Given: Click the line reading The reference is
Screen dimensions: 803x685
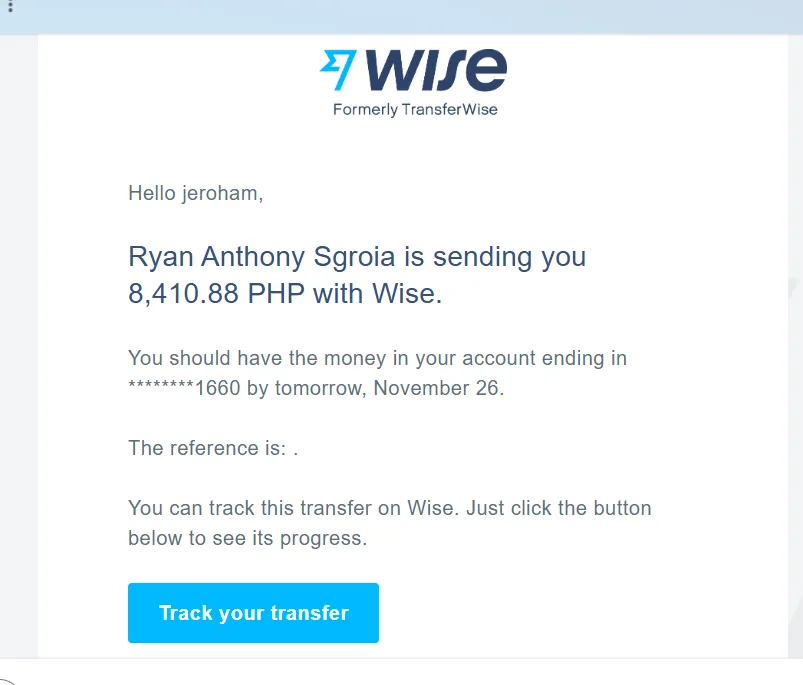Looking at the screenshot, I should 213,448.
